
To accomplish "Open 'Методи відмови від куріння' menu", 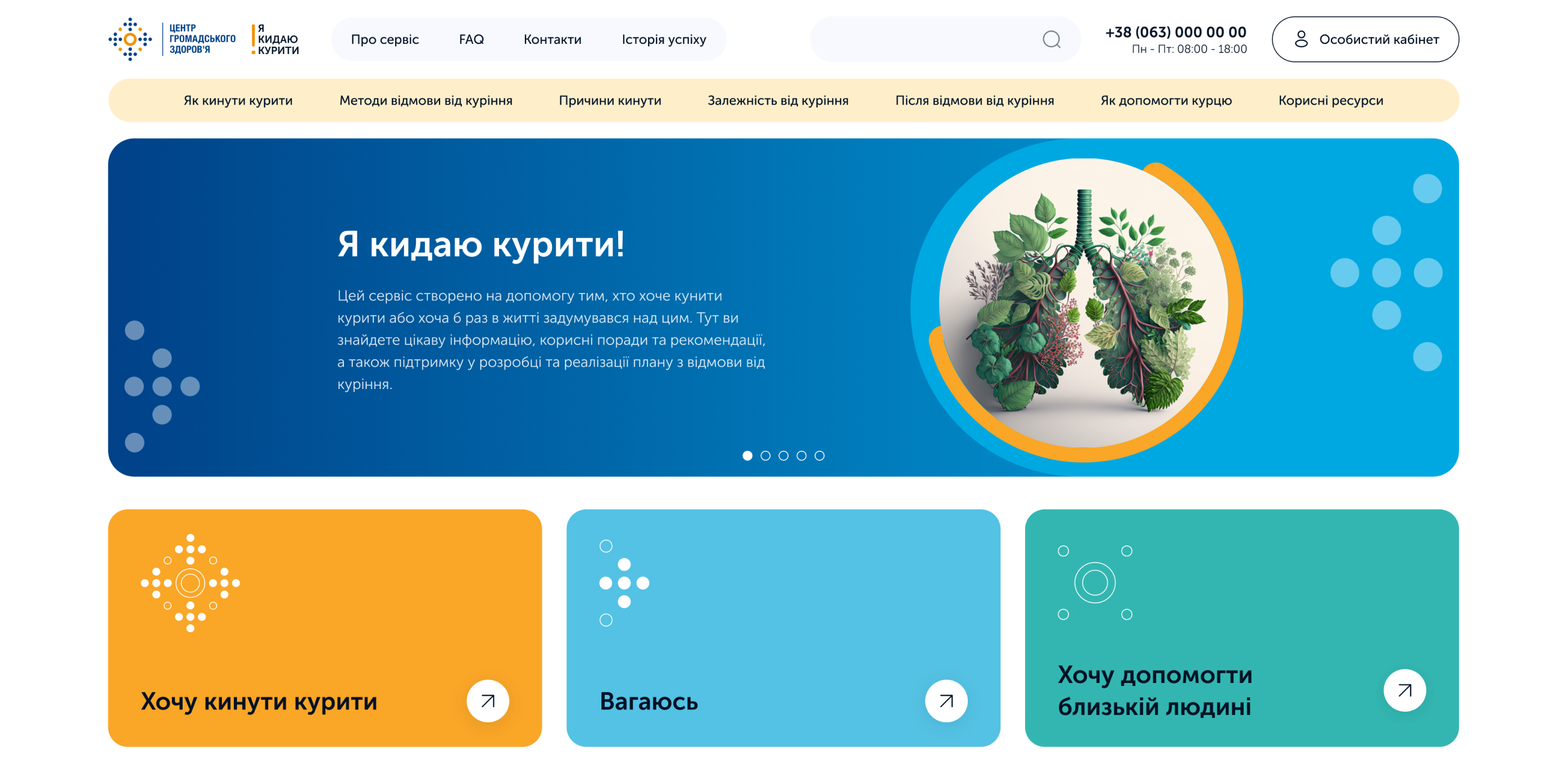I will 425,101.
